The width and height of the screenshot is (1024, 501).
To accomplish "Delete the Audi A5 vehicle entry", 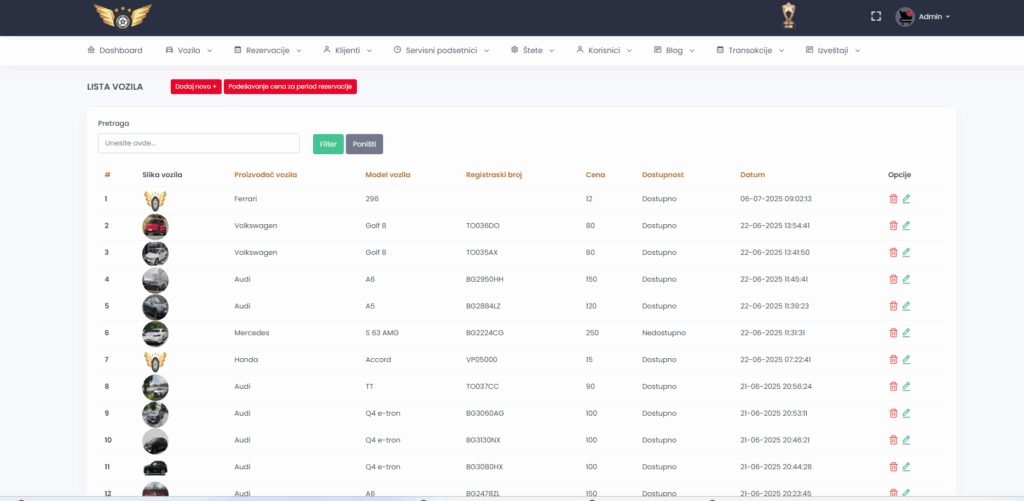I will pyautogui.click(x=893, y=306).
